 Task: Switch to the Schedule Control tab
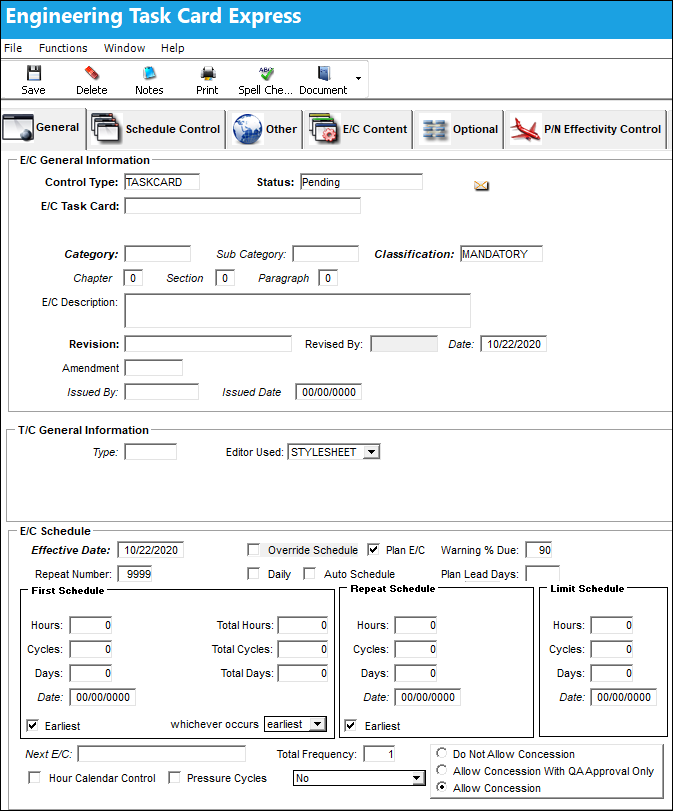coord(156,129)
